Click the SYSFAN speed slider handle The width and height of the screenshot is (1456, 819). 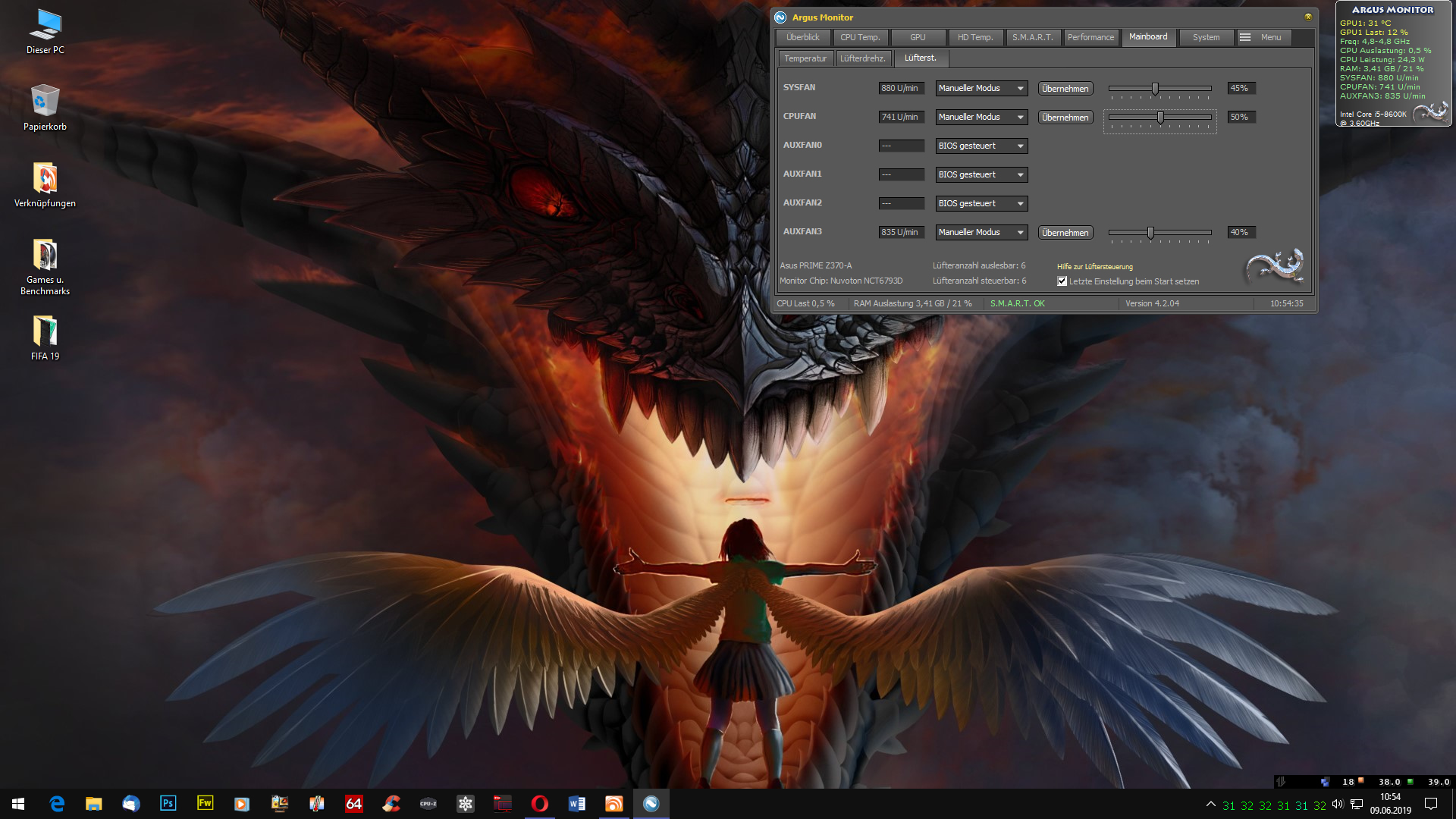pyautogui.click(x=1155, y=89)
